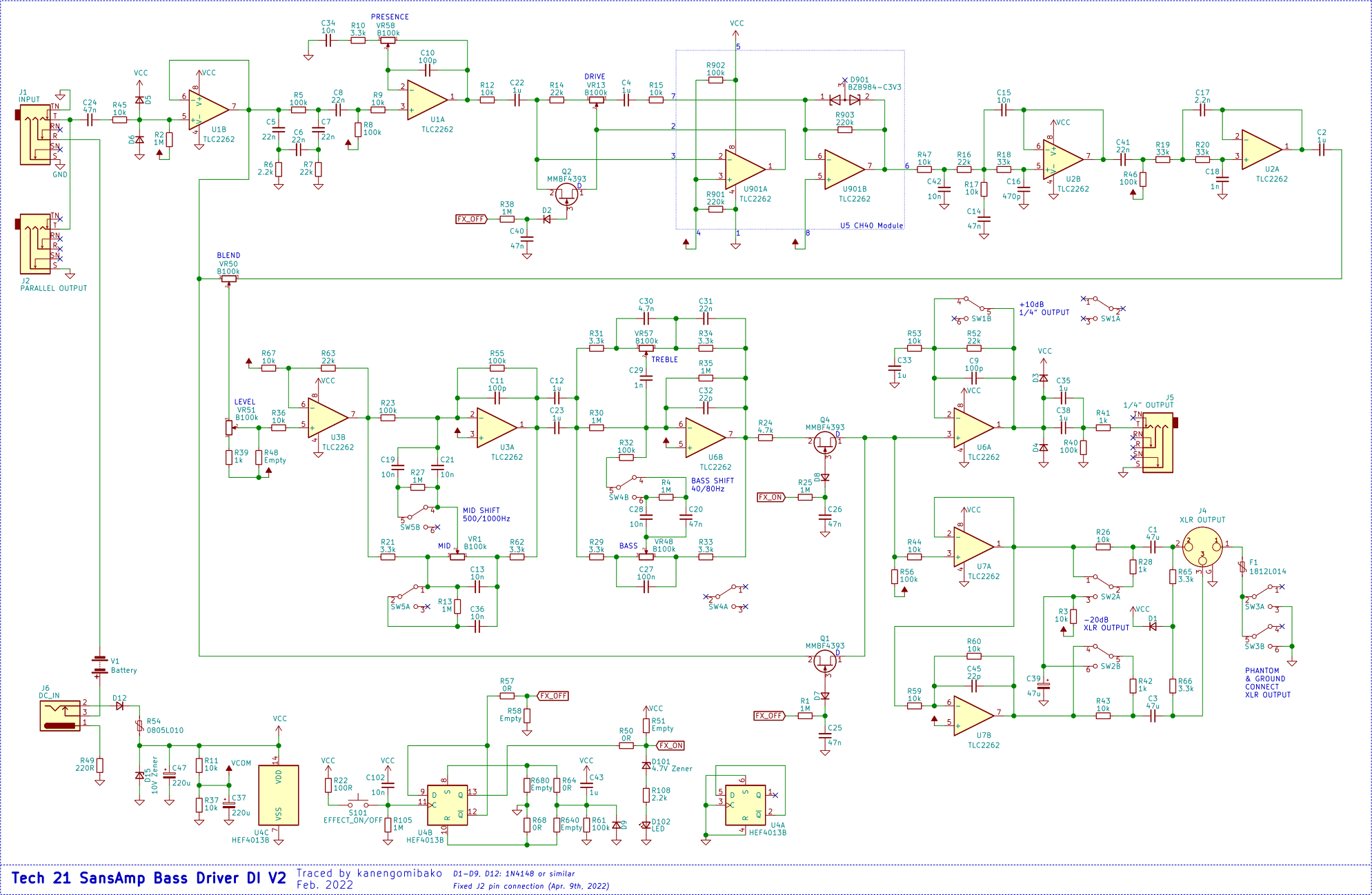Select the "Fixed J2 pin connection" note
Viewport: 1372px width, 895px height.
(x=531, y=886)
